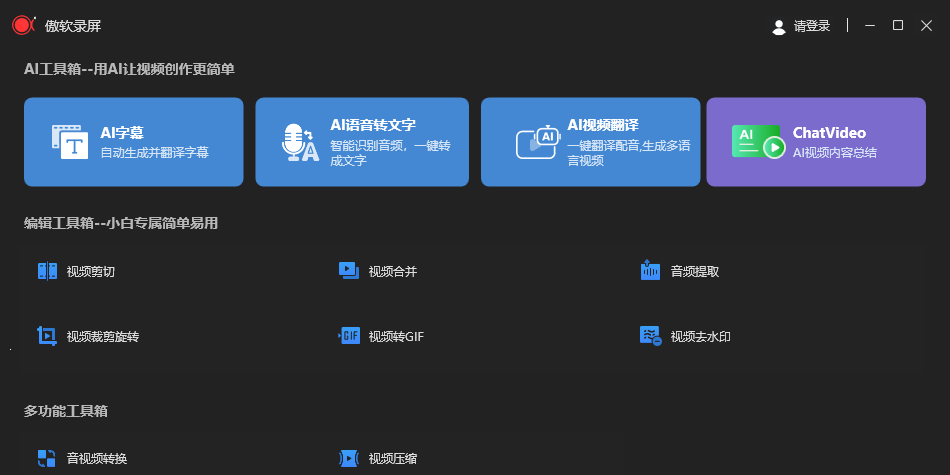Select the 视频剪切 text label
Screen dimensions: 950x475
click(91, 272)
